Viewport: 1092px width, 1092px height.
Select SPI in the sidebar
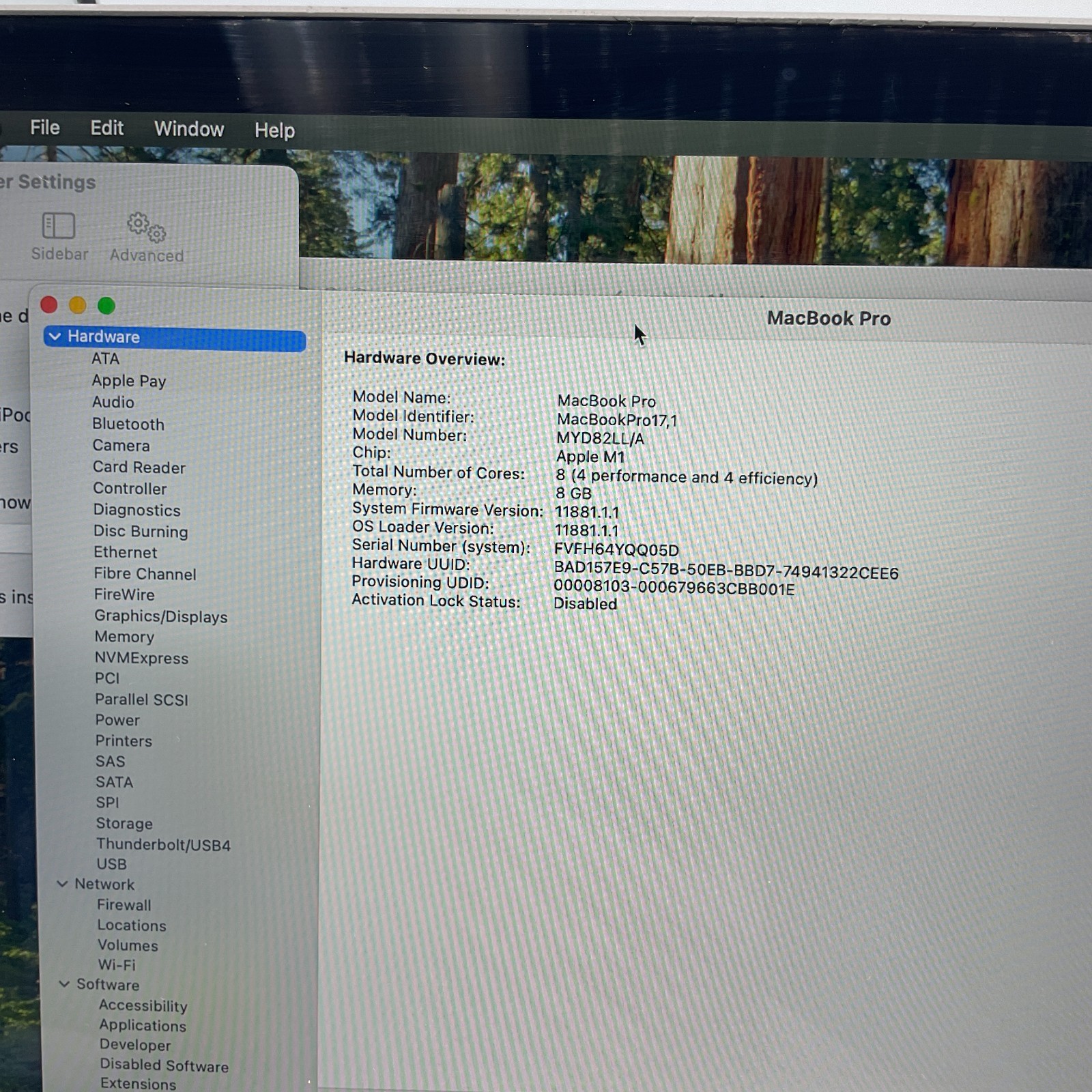point(107,803)
